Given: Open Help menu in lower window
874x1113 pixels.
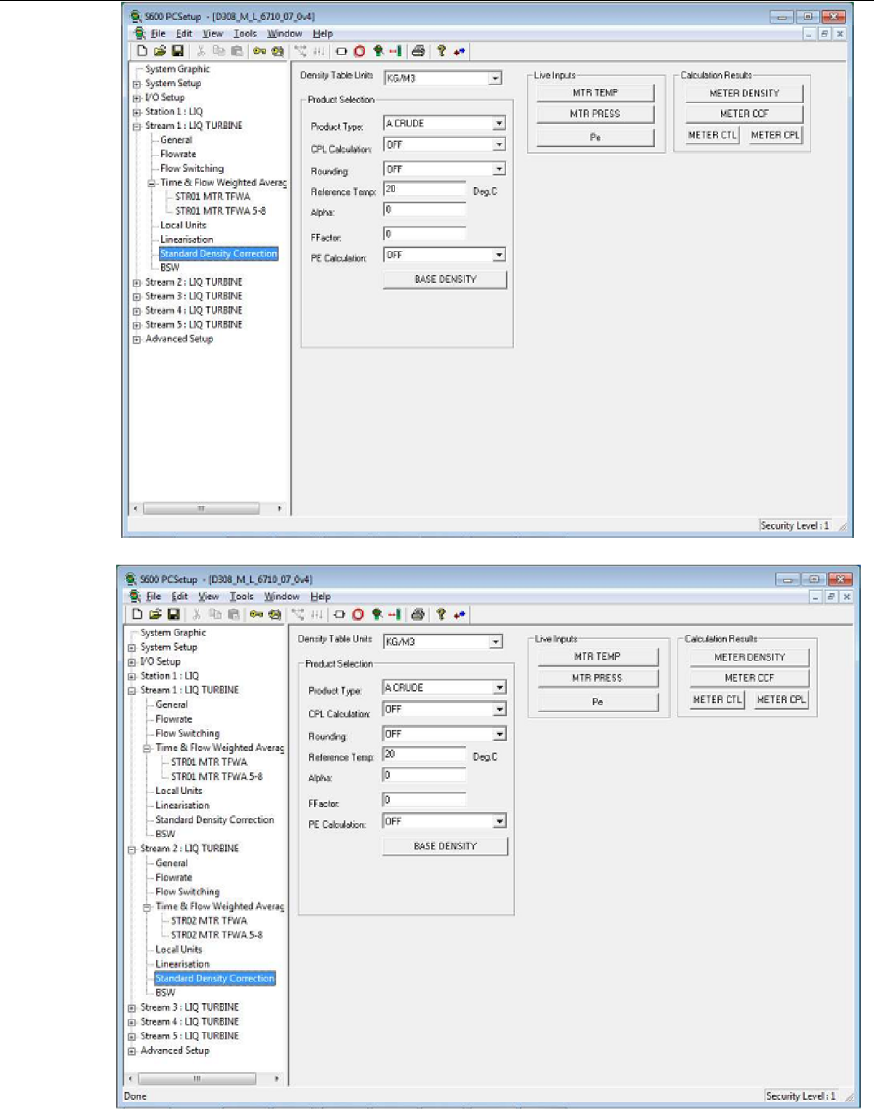Looking at the screenshot, I should click(x=320, y=597).
